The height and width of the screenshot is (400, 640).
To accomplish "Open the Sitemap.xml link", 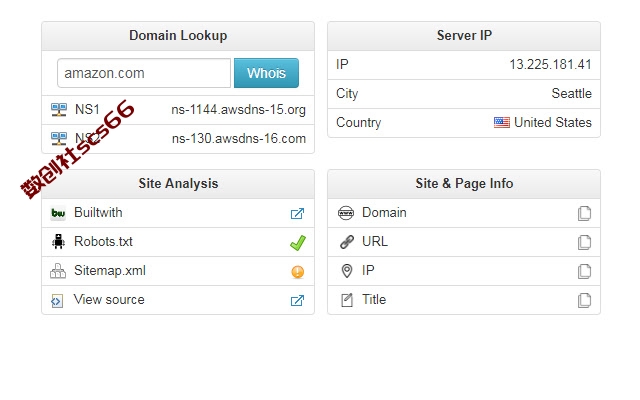I will tap(110, 271).
